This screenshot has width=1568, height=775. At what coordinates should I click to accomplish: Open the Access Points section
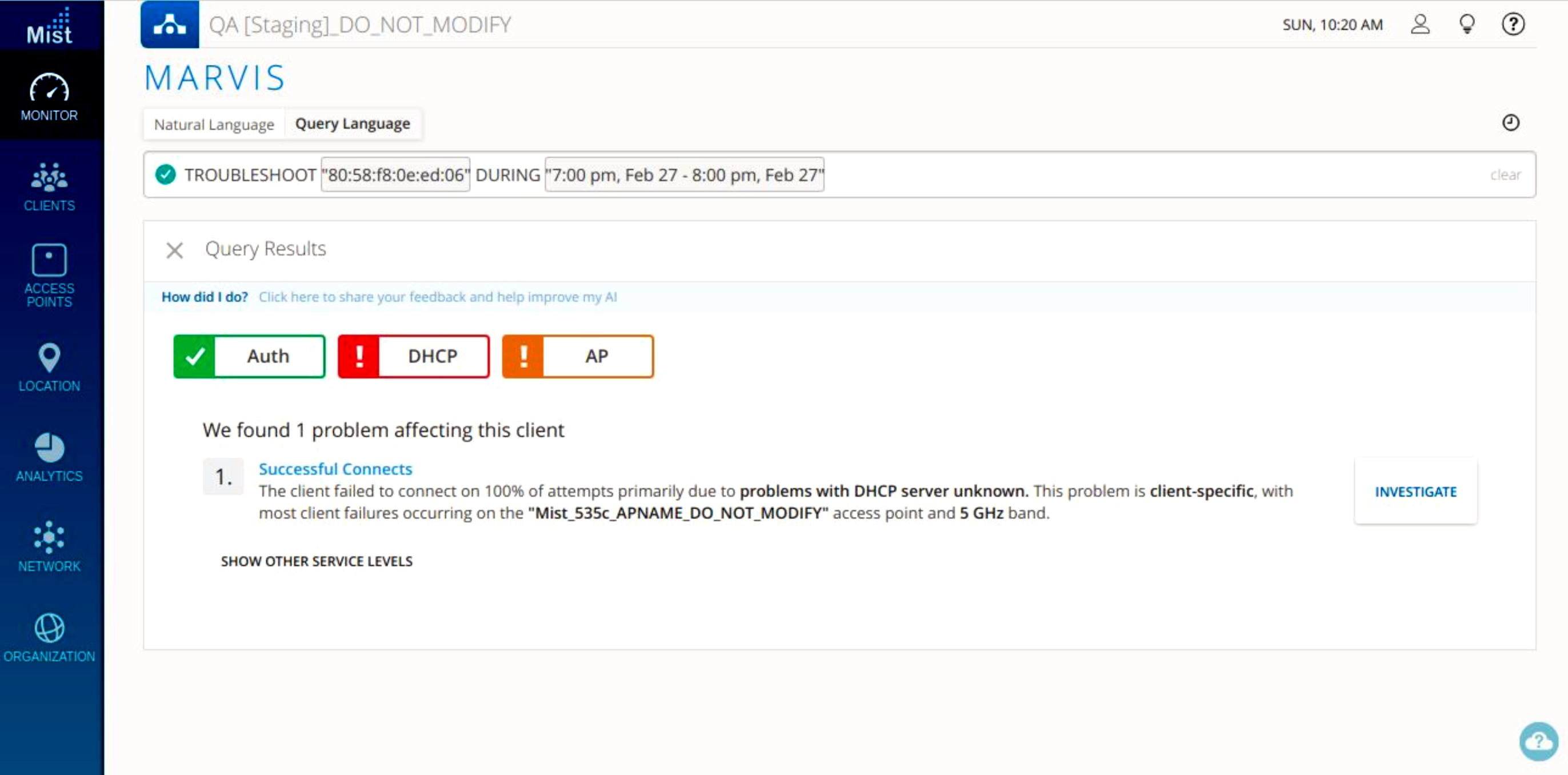(x=49, y=276)
